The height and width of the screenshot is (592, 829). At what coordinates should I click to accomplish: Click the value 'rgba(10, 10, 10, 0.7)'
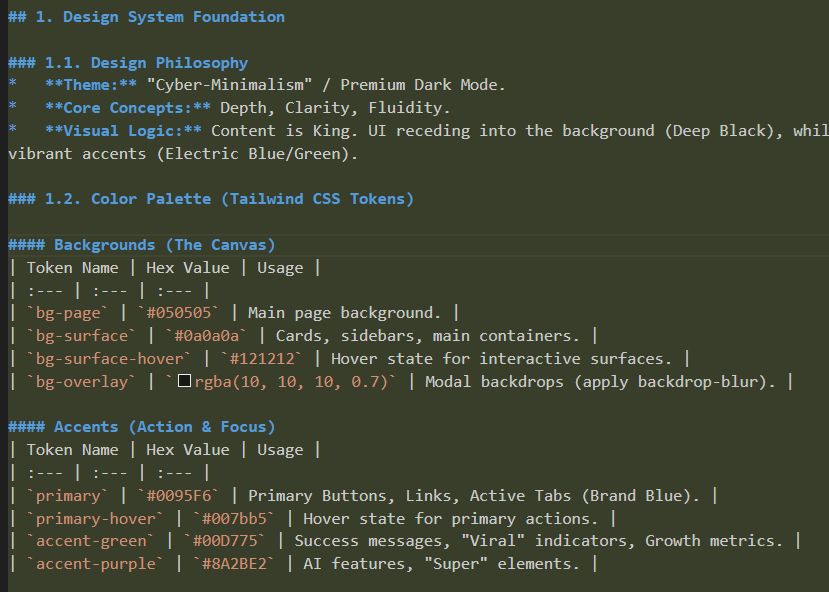click(x=291, y=382)
